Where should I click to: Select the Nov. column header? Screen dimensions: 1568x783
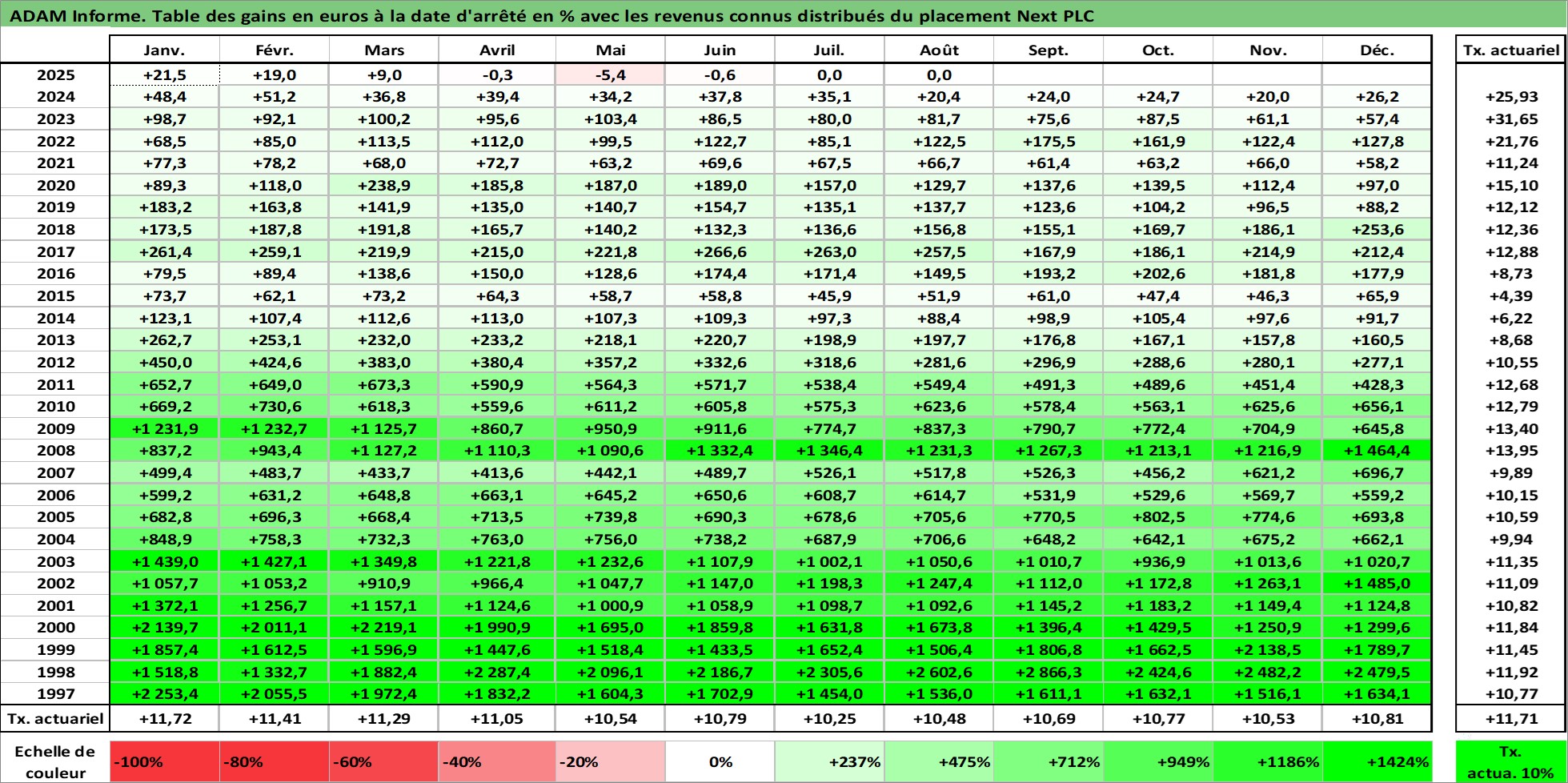pos(1268,50)
